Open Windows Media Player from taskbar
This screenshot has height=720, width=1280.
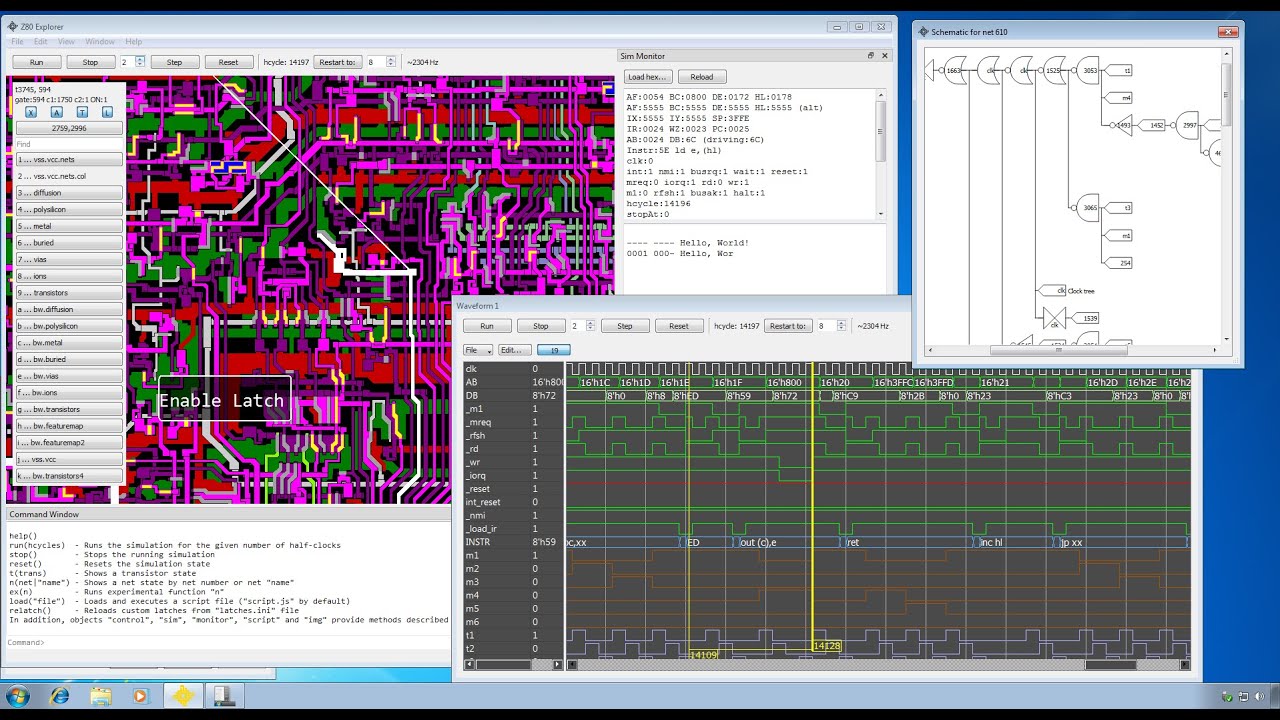[140, 696]
